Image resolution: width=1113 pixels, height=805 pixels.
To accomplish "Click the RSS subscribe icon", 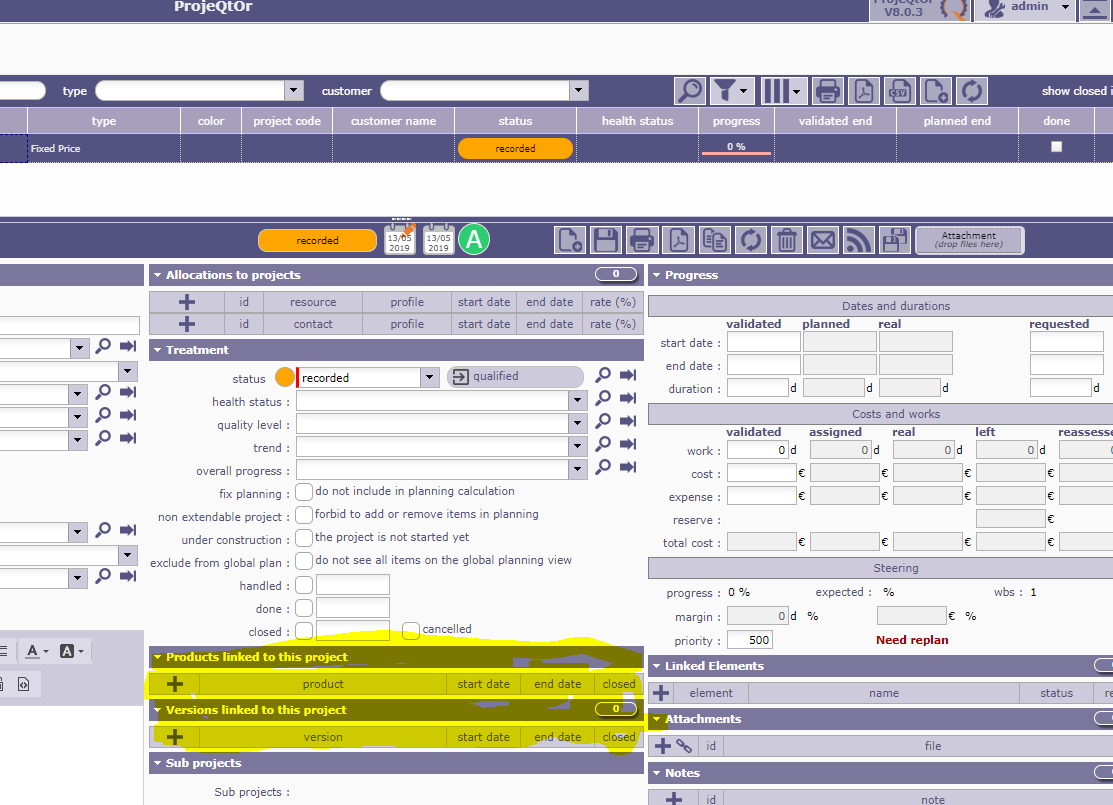I will (859, 240).
